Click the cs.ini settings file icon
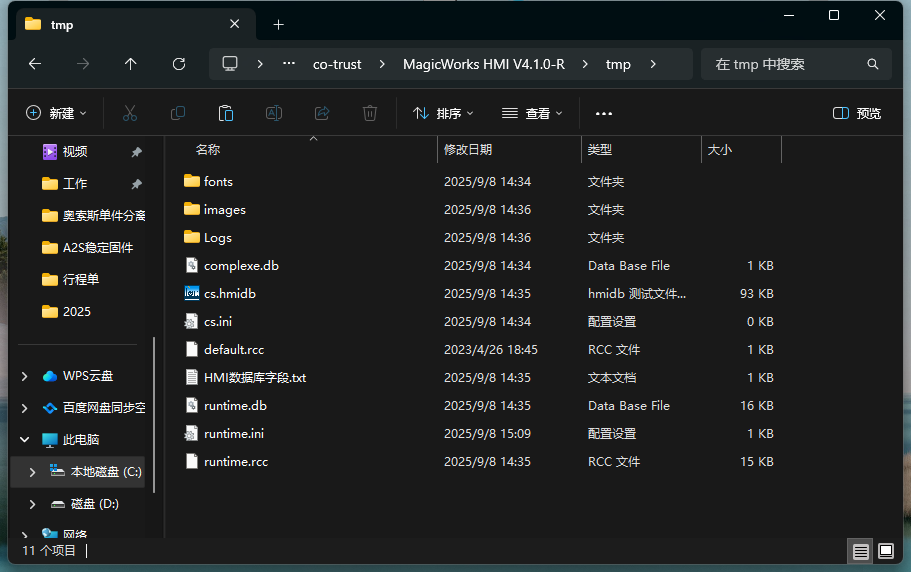The height and width of the screenshot is (572, 911). click(191, 321)
